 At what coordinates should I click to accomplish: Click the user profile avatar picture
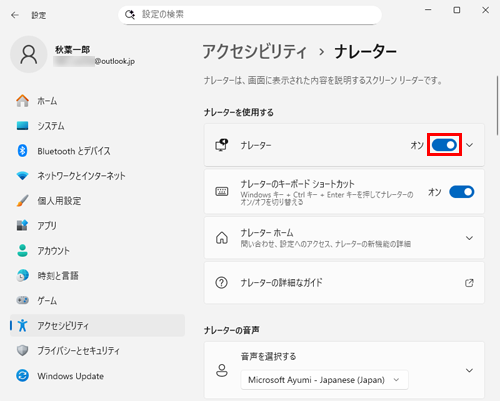pos(29,55)
